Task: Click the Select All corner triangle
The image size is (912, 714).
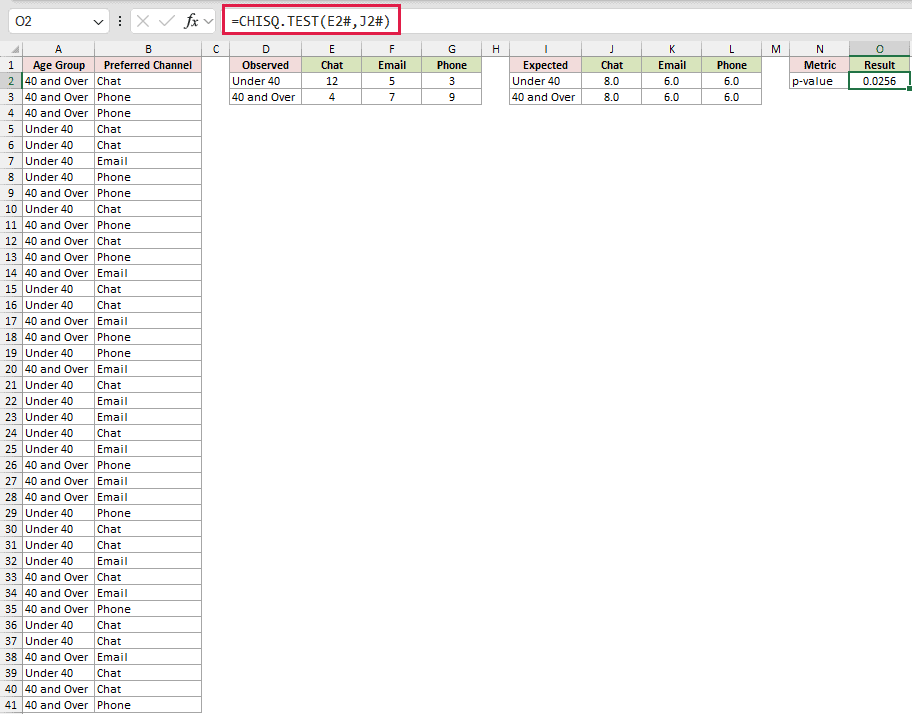Action: pos(15,49)
